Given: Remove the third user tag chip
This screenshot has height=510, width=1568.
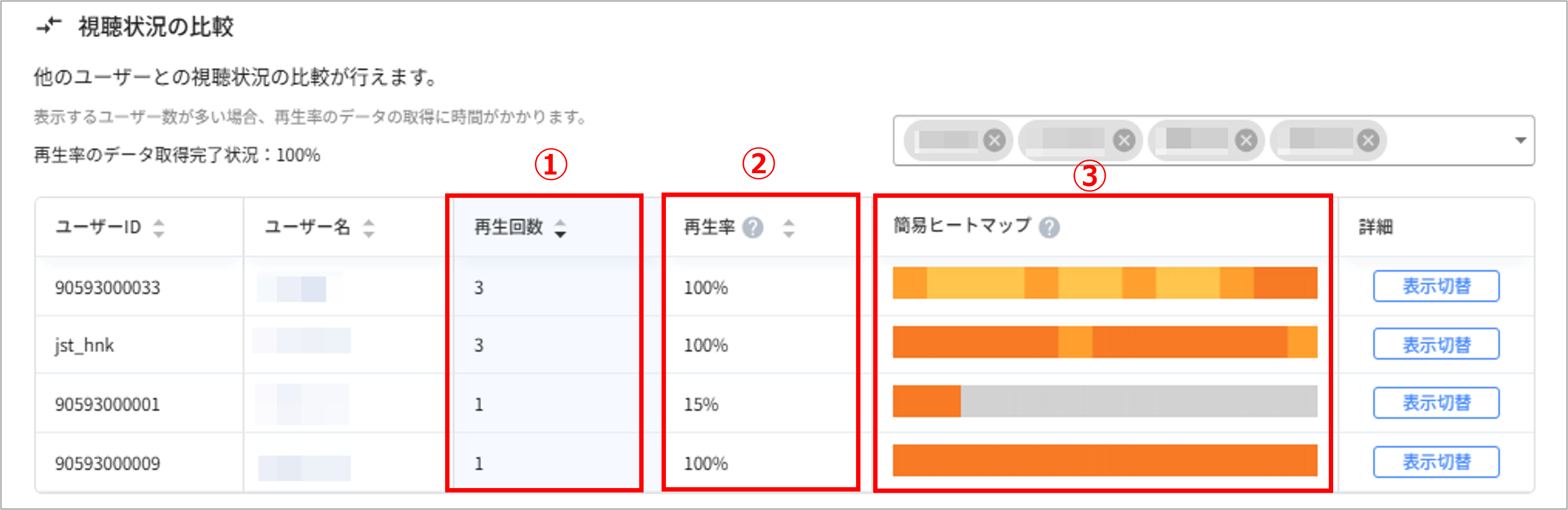Looking at the screenshot, I should (x=1246, y=141).
